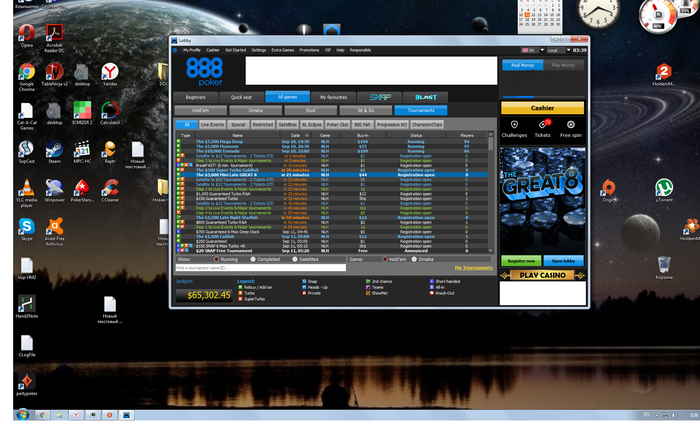Open the Settings menu
The height and width of the screenshot is (438, 700).
pyautogui.click(x=258, y=50)
